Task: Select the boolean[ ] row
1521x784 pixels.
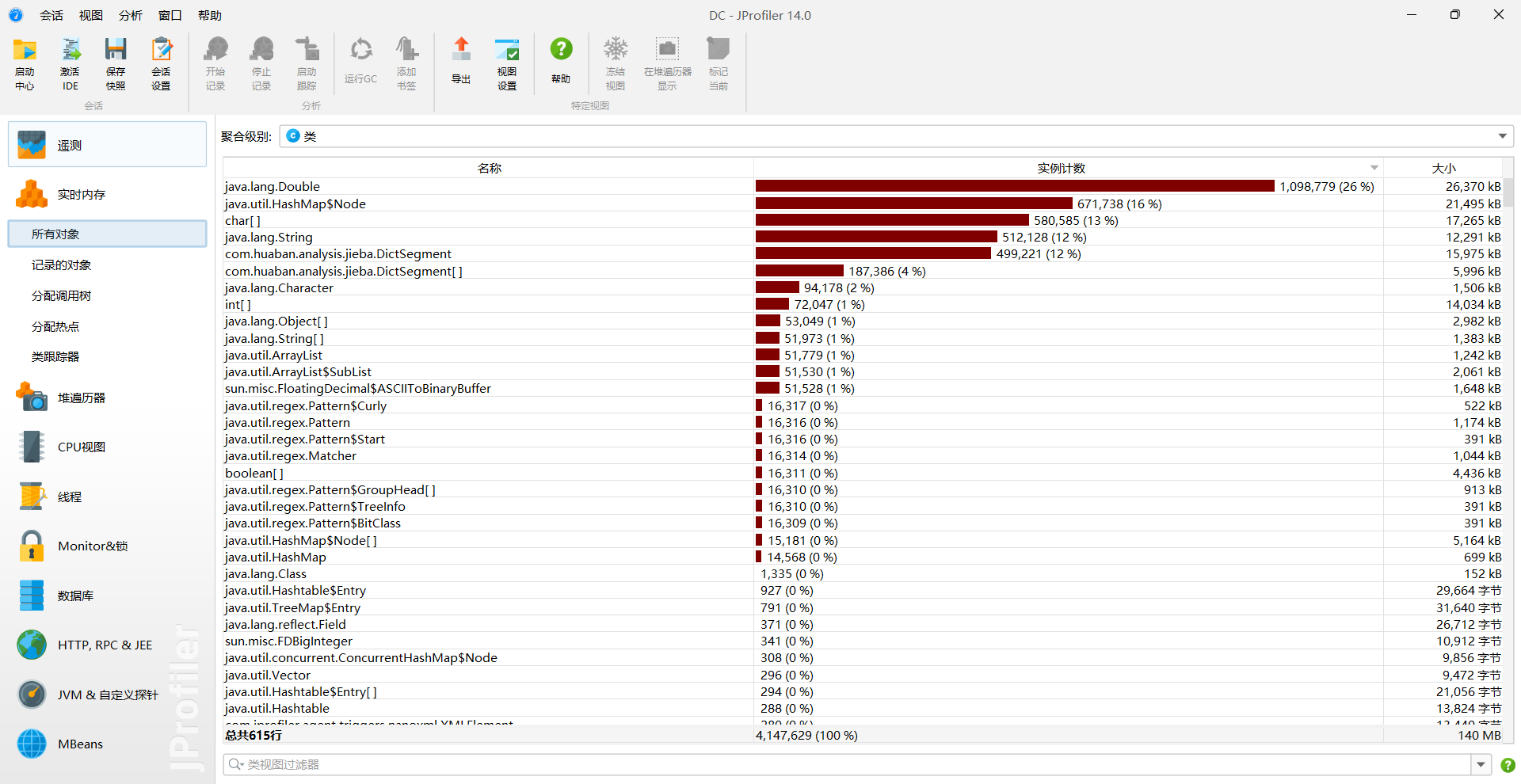Action: pyautogui.click(x=863, y=473)
